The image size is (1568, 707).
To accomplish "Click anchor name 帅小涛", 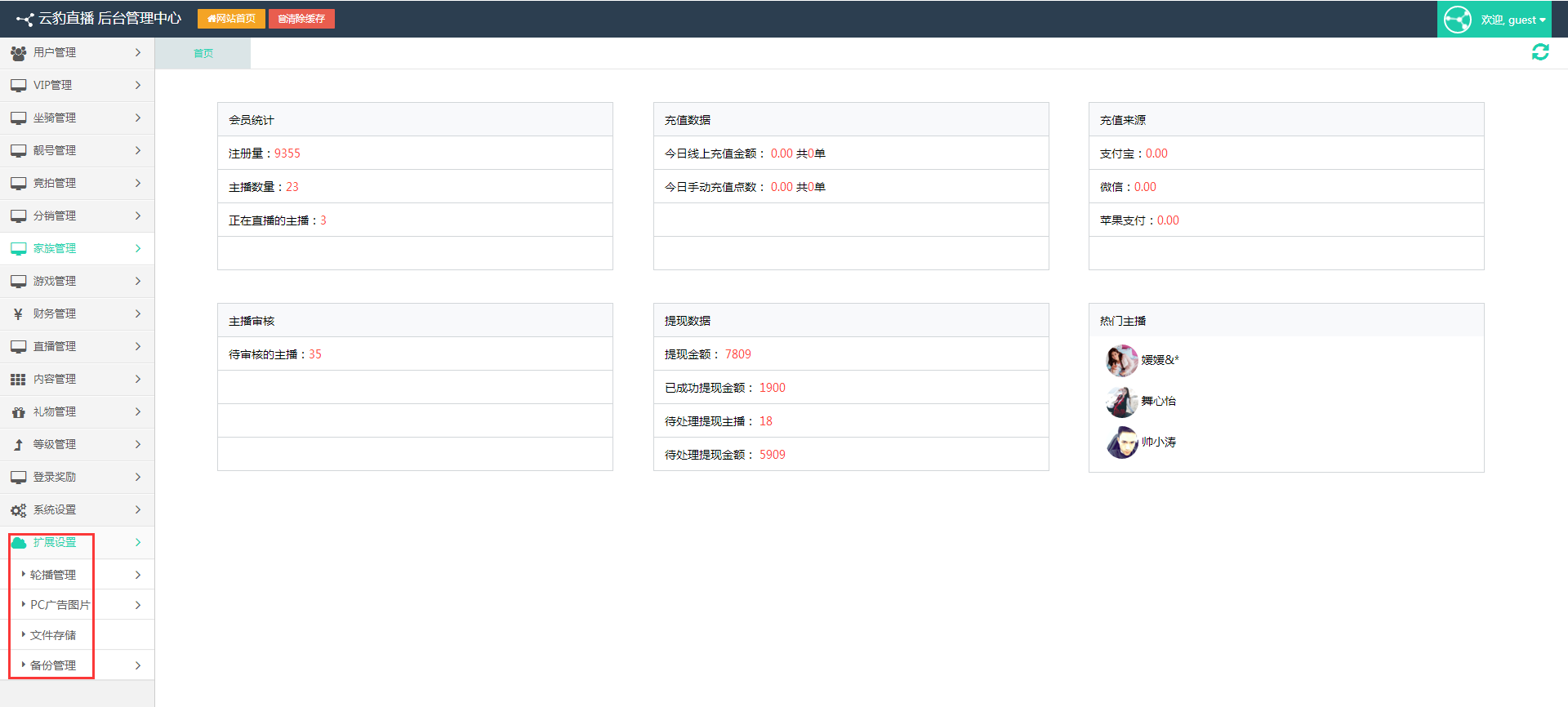I will pos(1159,442).
